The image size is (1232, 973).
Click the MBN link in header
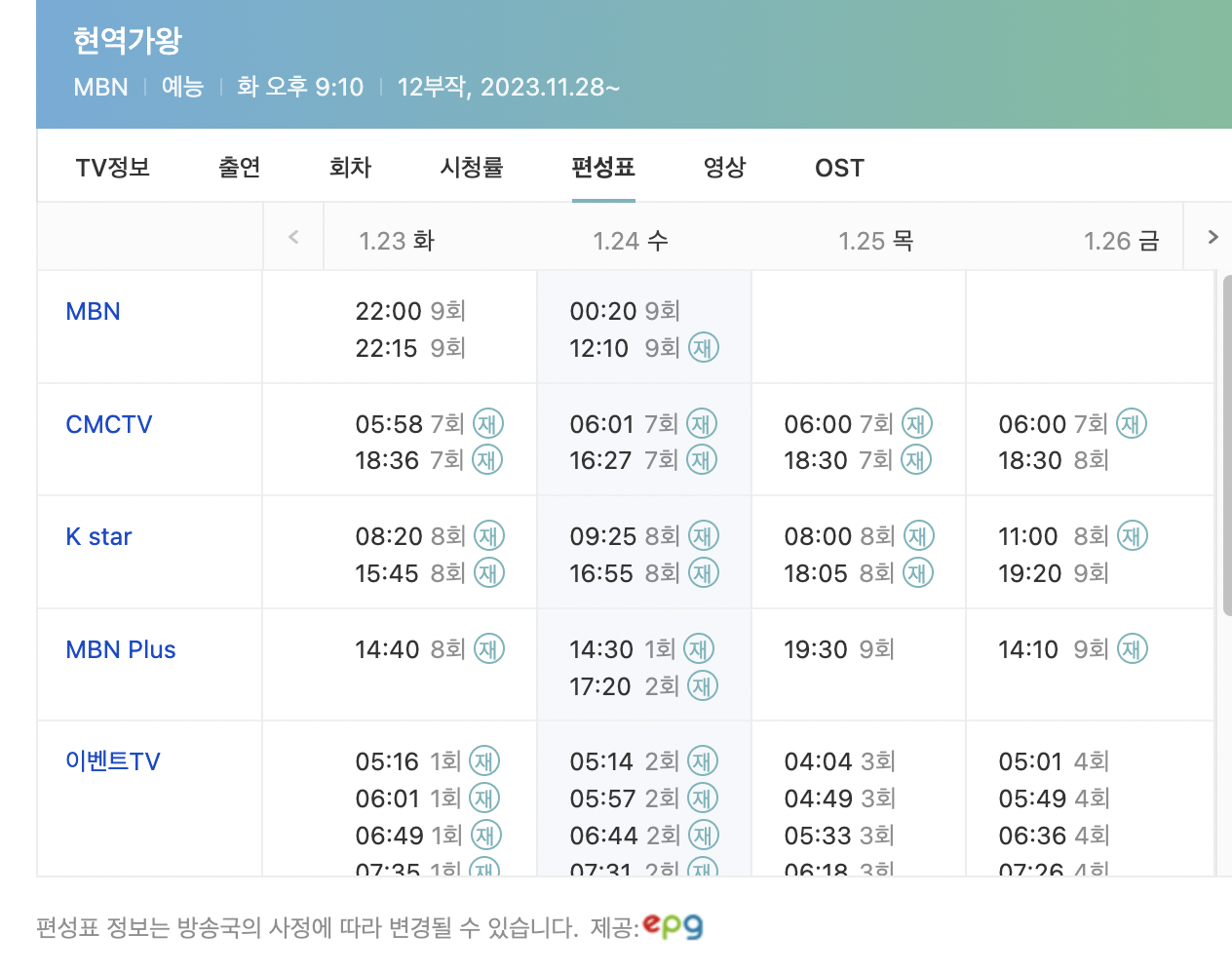pos(101,87)
